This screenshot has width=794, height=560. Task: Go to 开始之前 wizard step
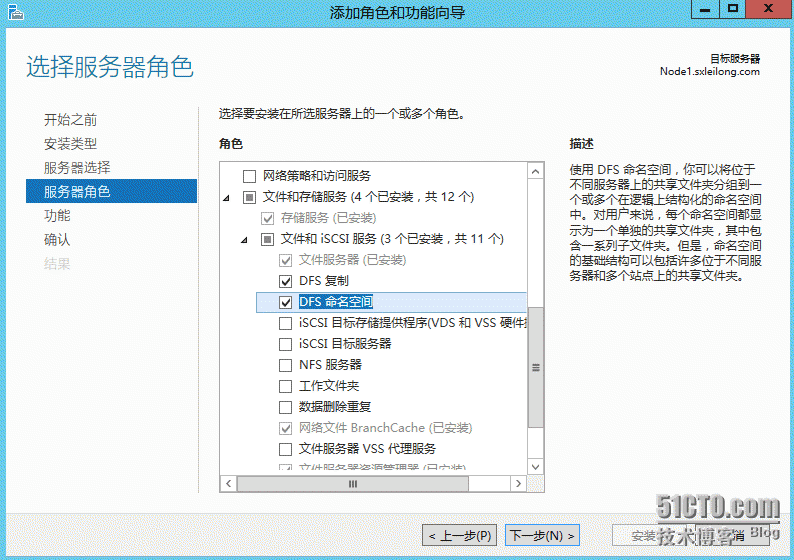pyautogui.click(x=70, y=120)
